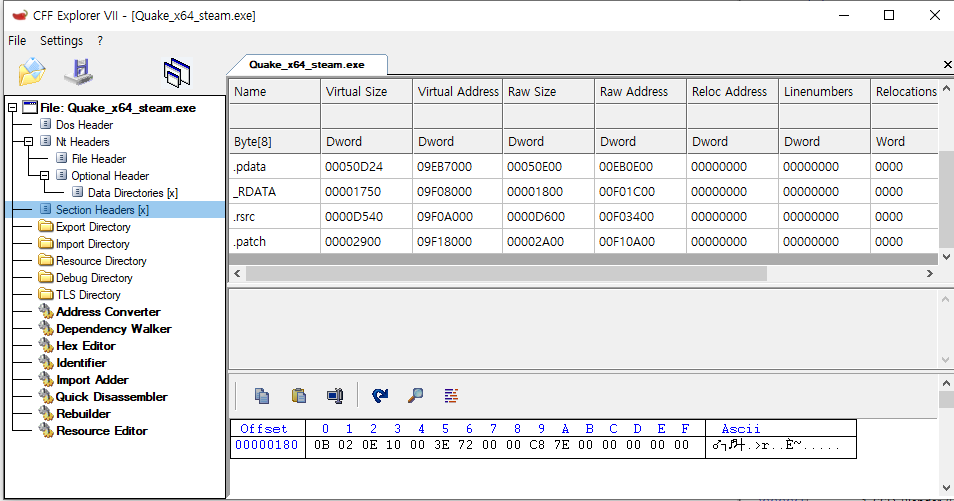954x501 pixels.
Task: Maximize the CFF Explorer window
Action: pyautogui.click(x=889, y=15)
